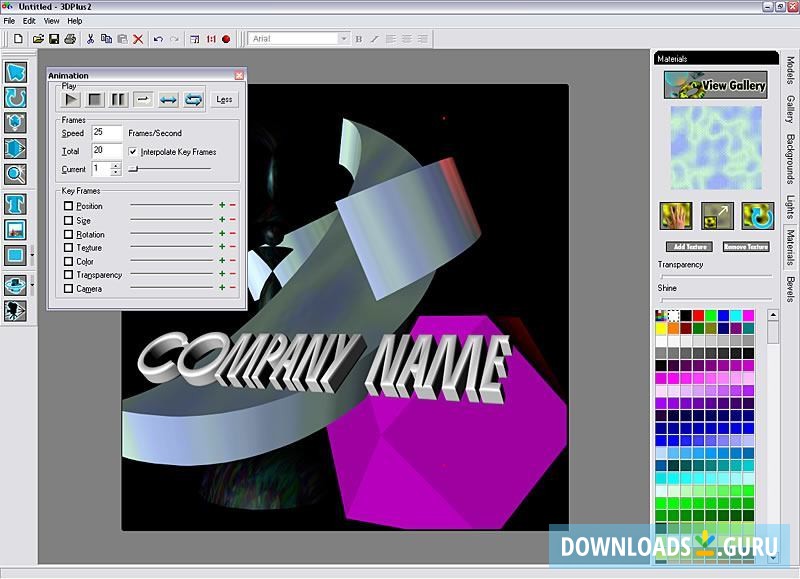Open the View menu

point(51,20)
